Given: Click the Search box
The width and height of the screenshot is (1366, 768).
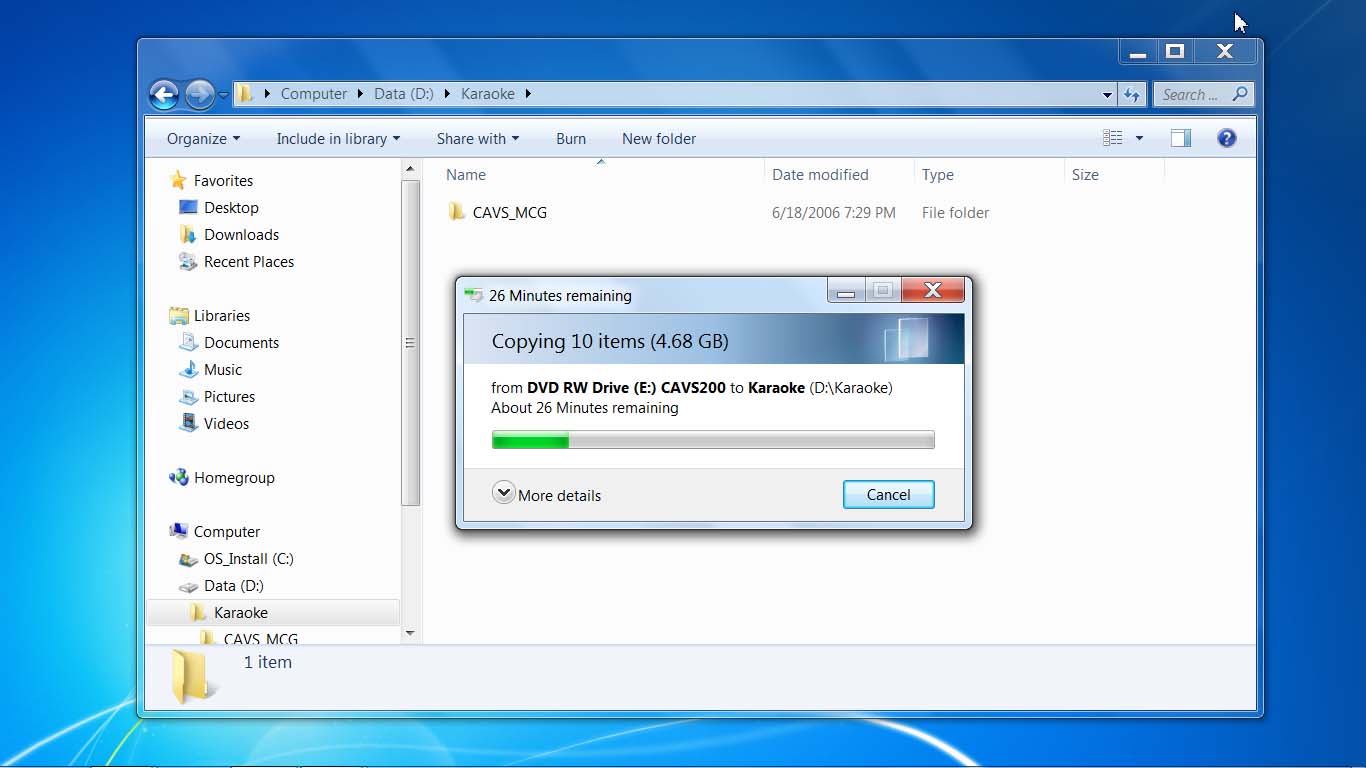Looking at the screenshot, I should [x=1204, y=94].
